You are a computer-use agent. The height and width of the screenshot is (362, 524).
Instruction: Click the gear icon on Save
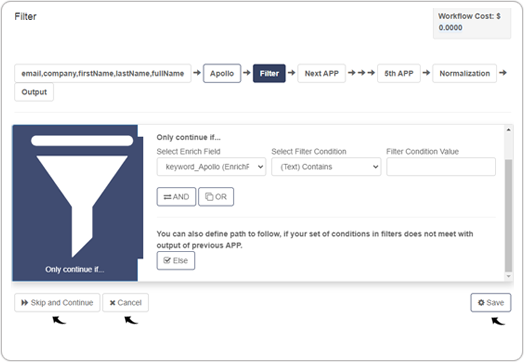(x=481, y=303)
